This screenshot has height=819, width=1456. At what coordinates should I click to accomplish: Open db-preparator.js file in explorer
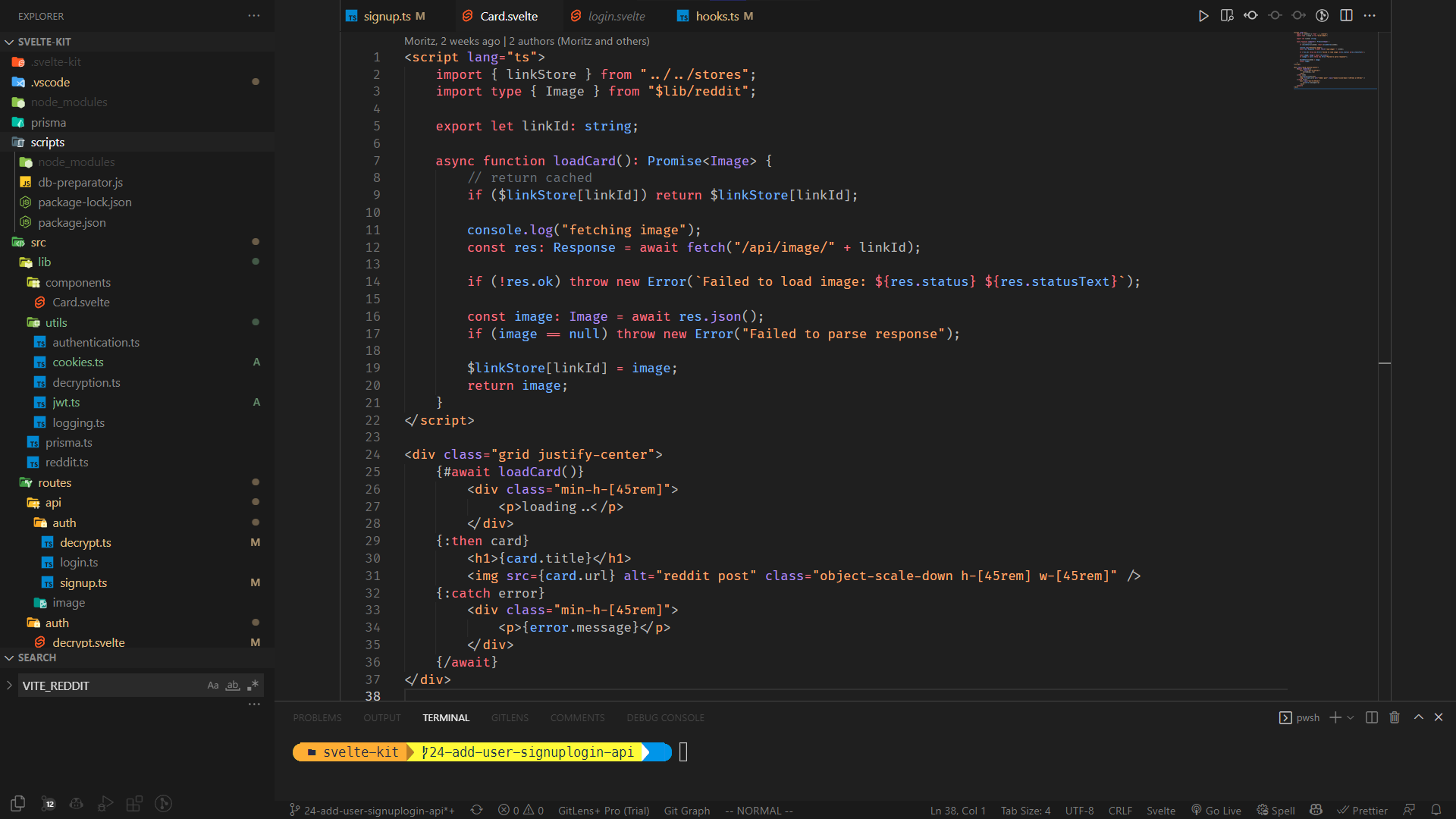(x=136, y=182)
